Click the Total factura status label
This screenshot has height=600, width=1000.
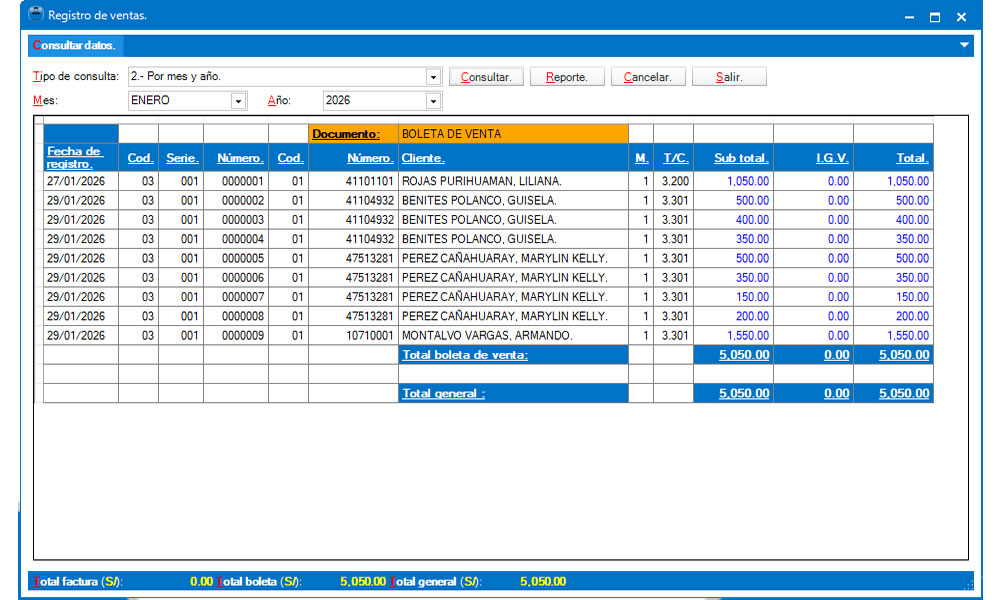(x=78, y=582)
